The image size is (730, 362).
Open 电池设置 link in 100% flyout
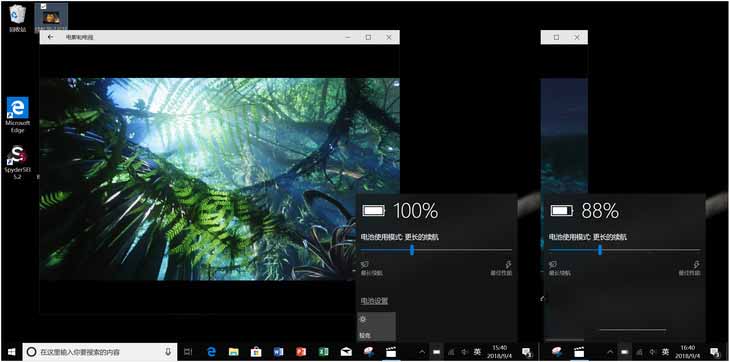374,301
